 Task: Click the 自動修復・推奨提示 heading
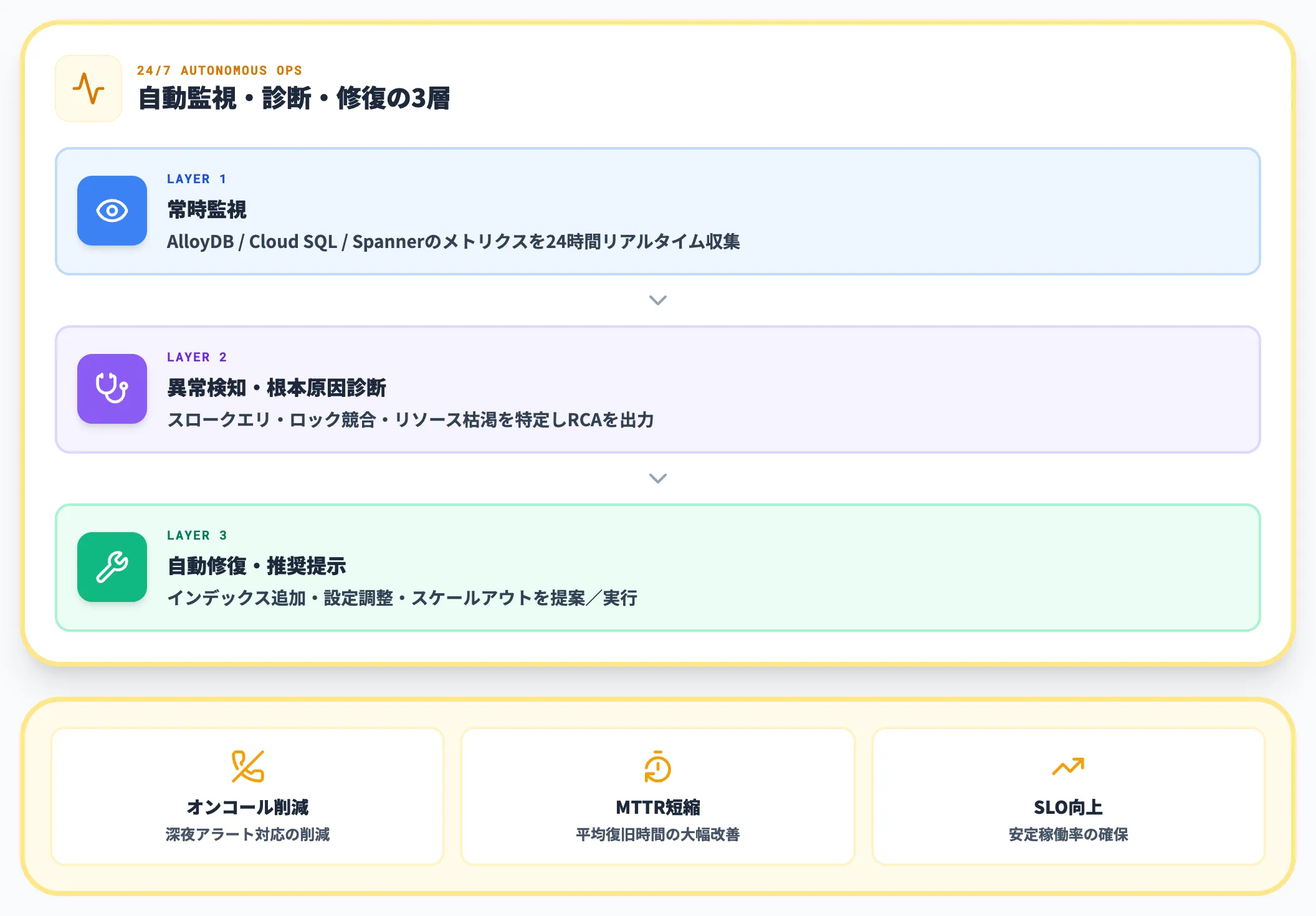[258, 566]
